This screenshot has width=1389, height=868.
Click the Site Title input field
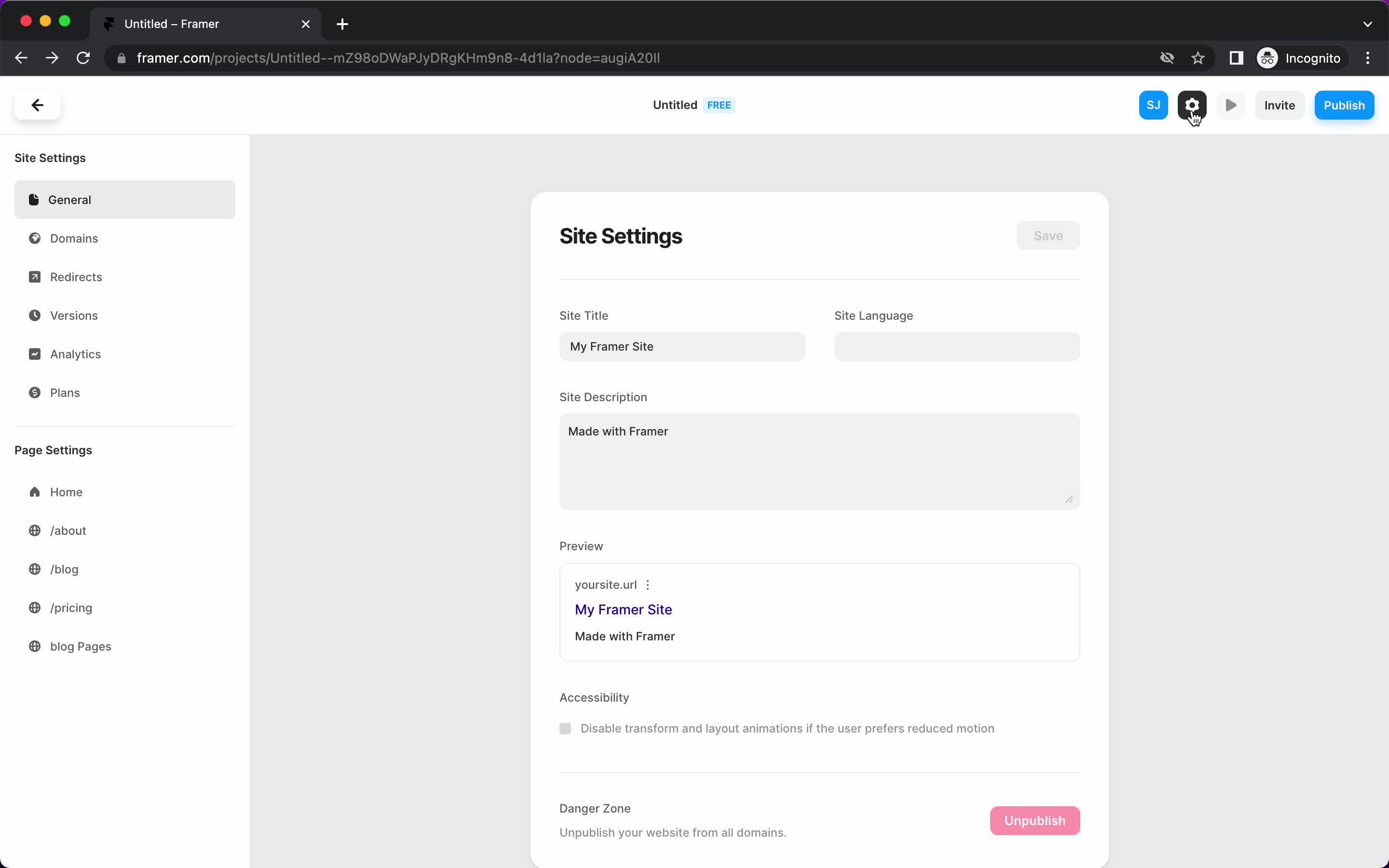[682, 346]
